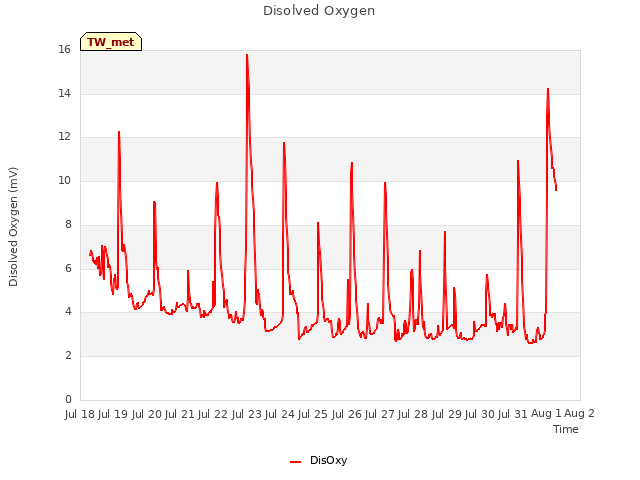640x480 pixels.
Task: Click the 'Jul 24' x-axis tick label
Action: coord(280,414)
